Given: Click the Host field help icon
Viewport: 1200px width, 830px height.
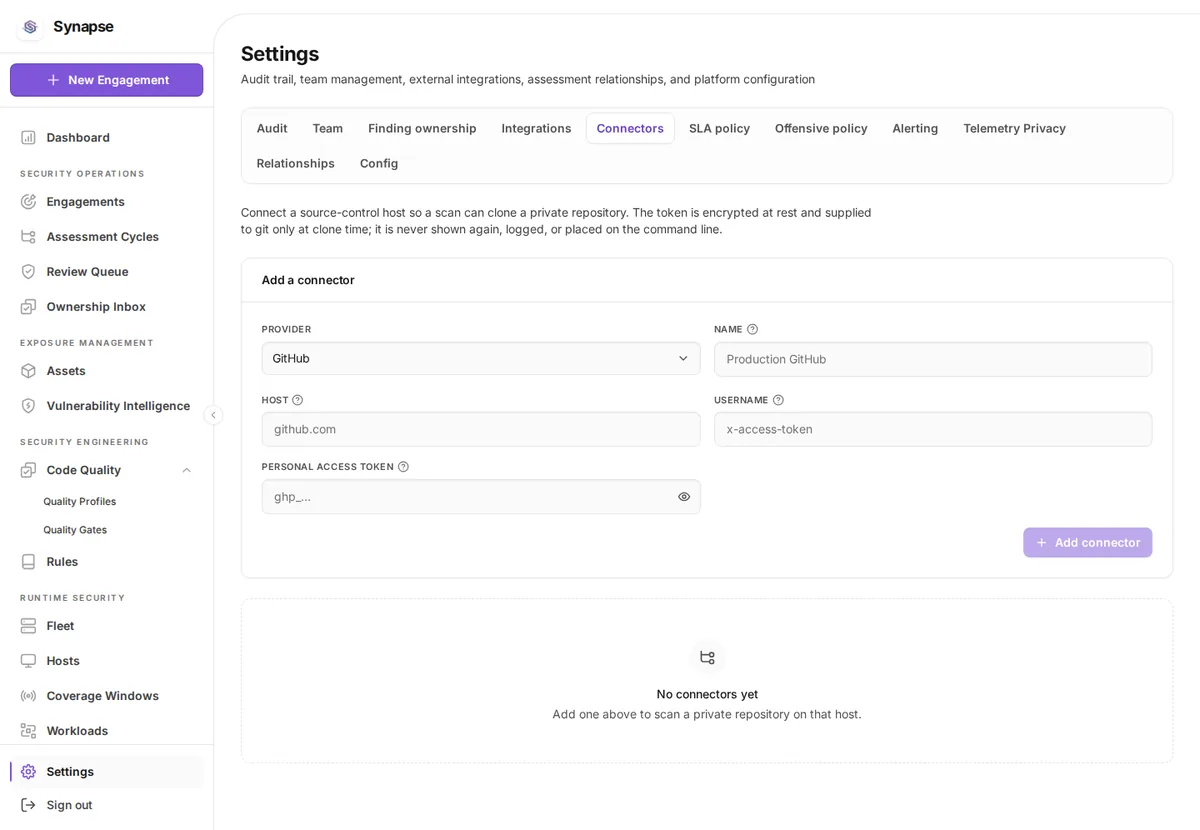Looking at the screenshot, I should [297, 400].
